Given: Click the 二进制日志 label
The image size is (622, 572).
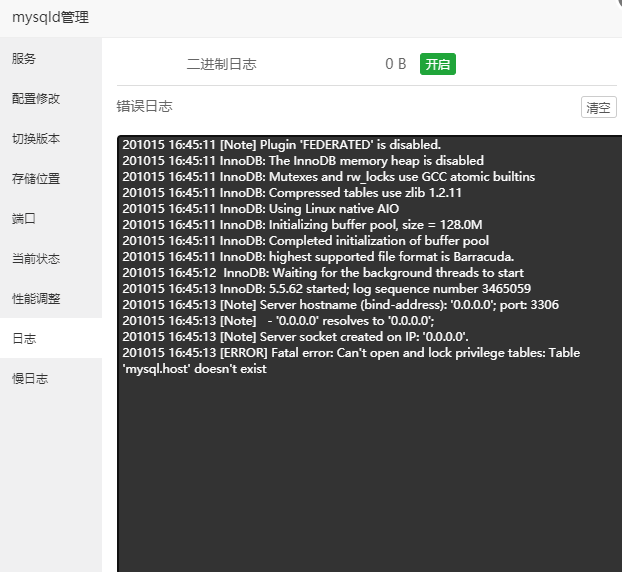Looking at the screenshot, I should coord(221,64).
